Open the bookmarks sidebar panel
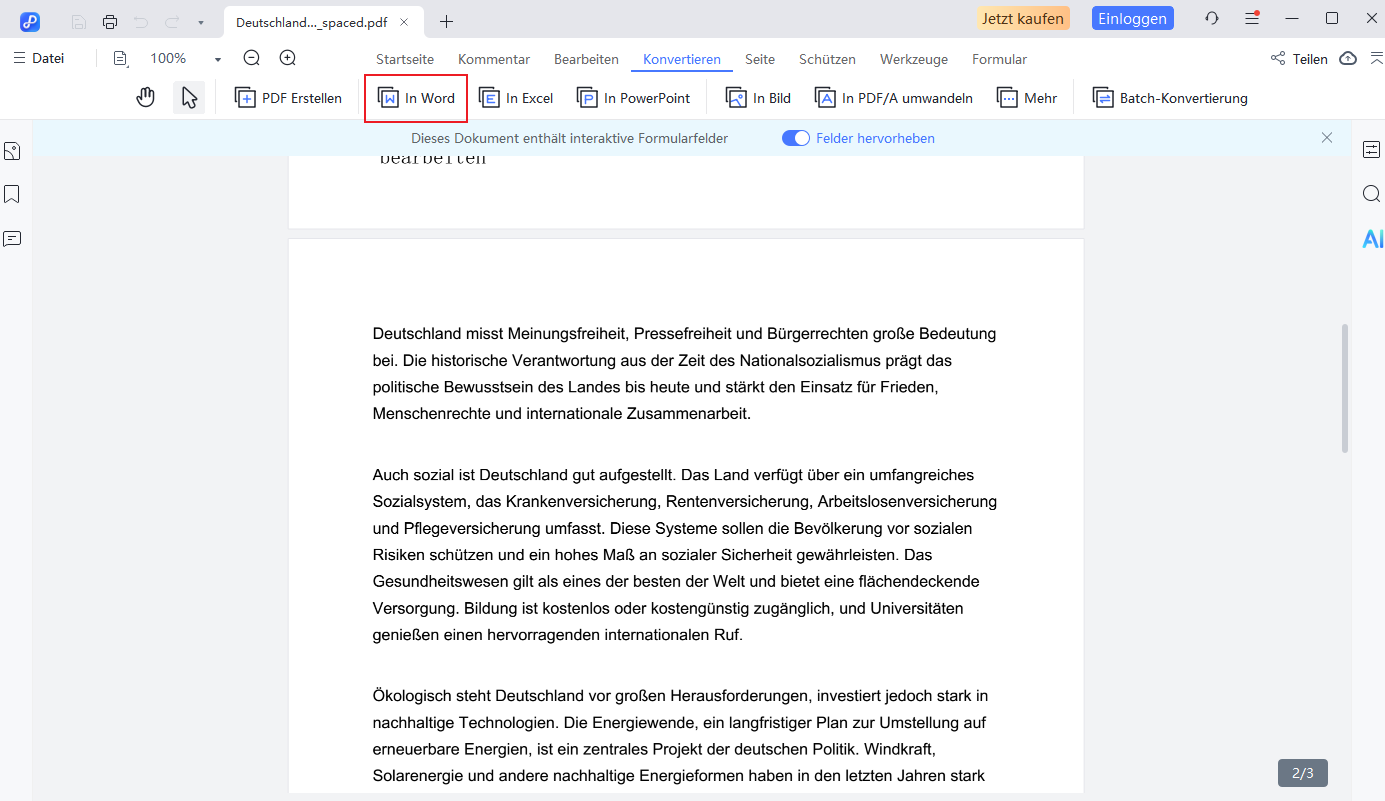Viewport: 1385px width, 801px height. 12,194
